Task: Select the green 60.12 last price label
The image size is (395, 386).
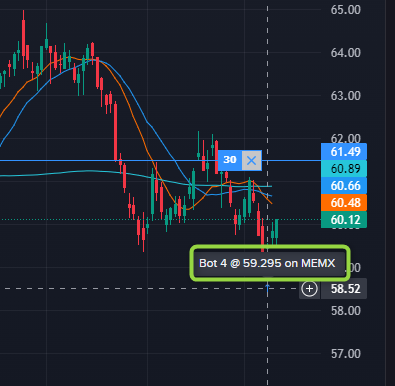Action: 344,220
